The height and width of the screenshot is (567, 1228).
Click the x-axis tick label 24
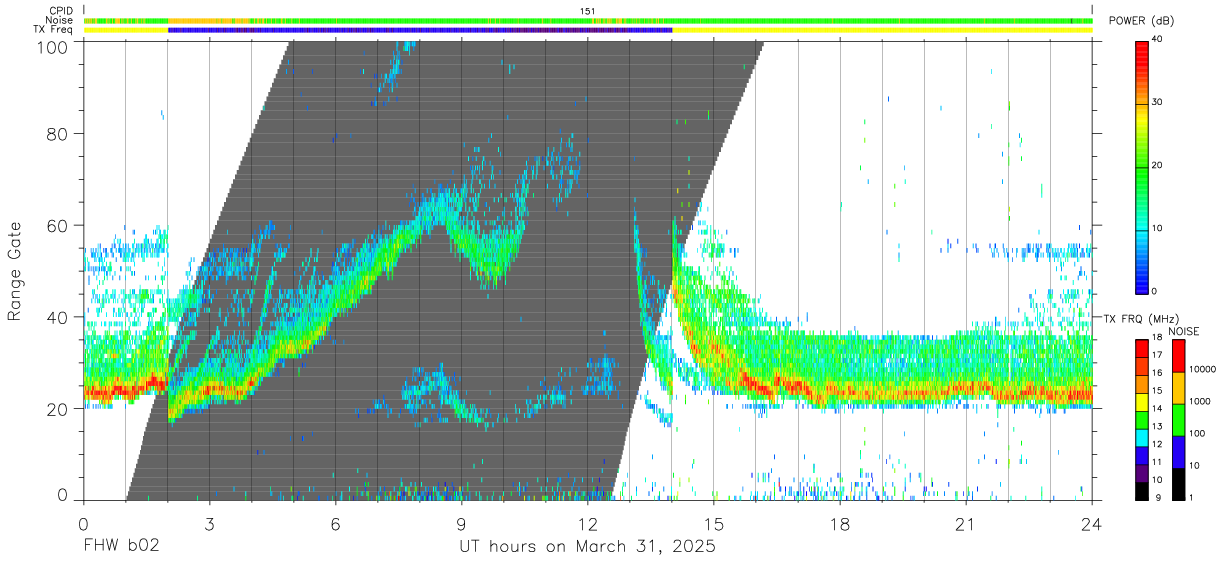[1092, 524]
